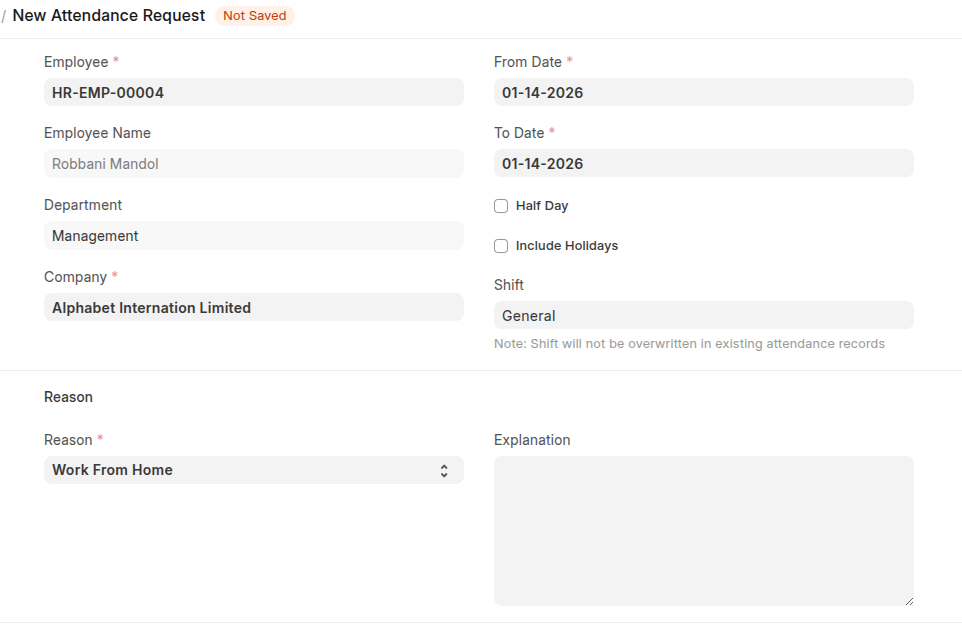Tick the Include Holidays checkbox
962x643 pixels.
coord(501,246)
